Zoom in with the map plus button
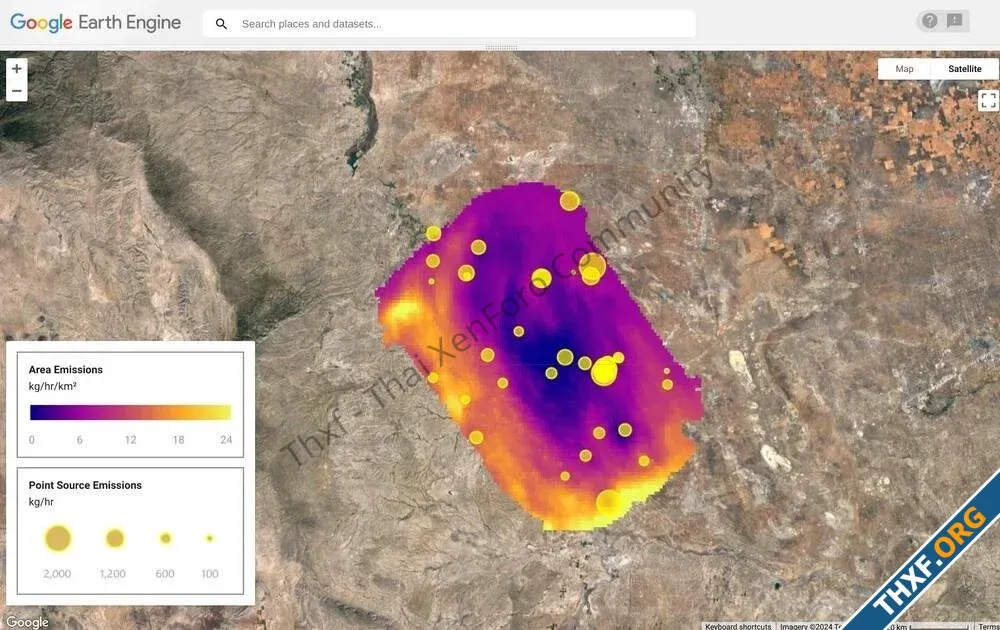 tap(17, 69)
